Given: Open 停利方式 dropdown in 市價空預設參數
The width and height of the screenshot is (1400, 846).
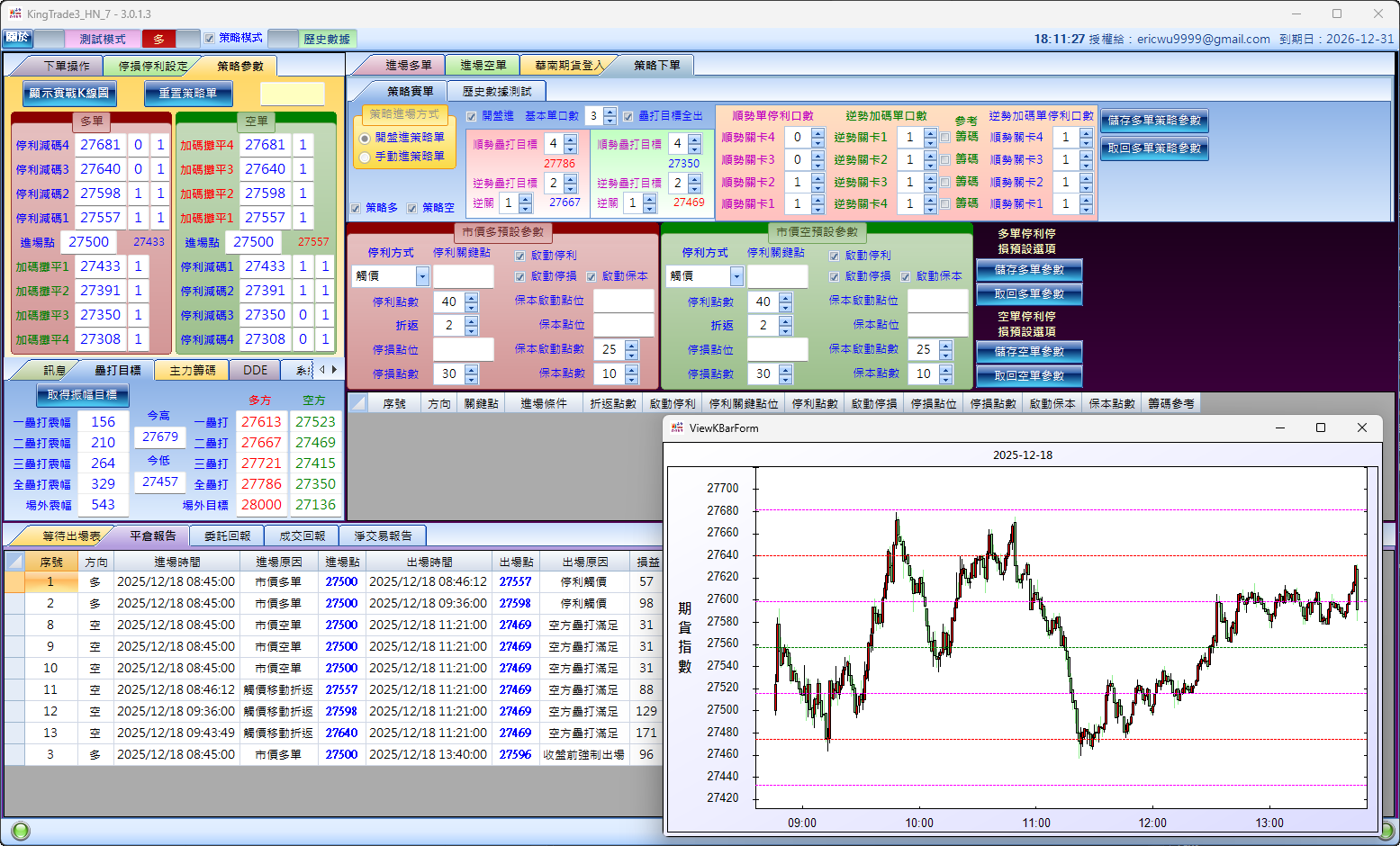Looking at the screenshot, I should pos(736,276).
